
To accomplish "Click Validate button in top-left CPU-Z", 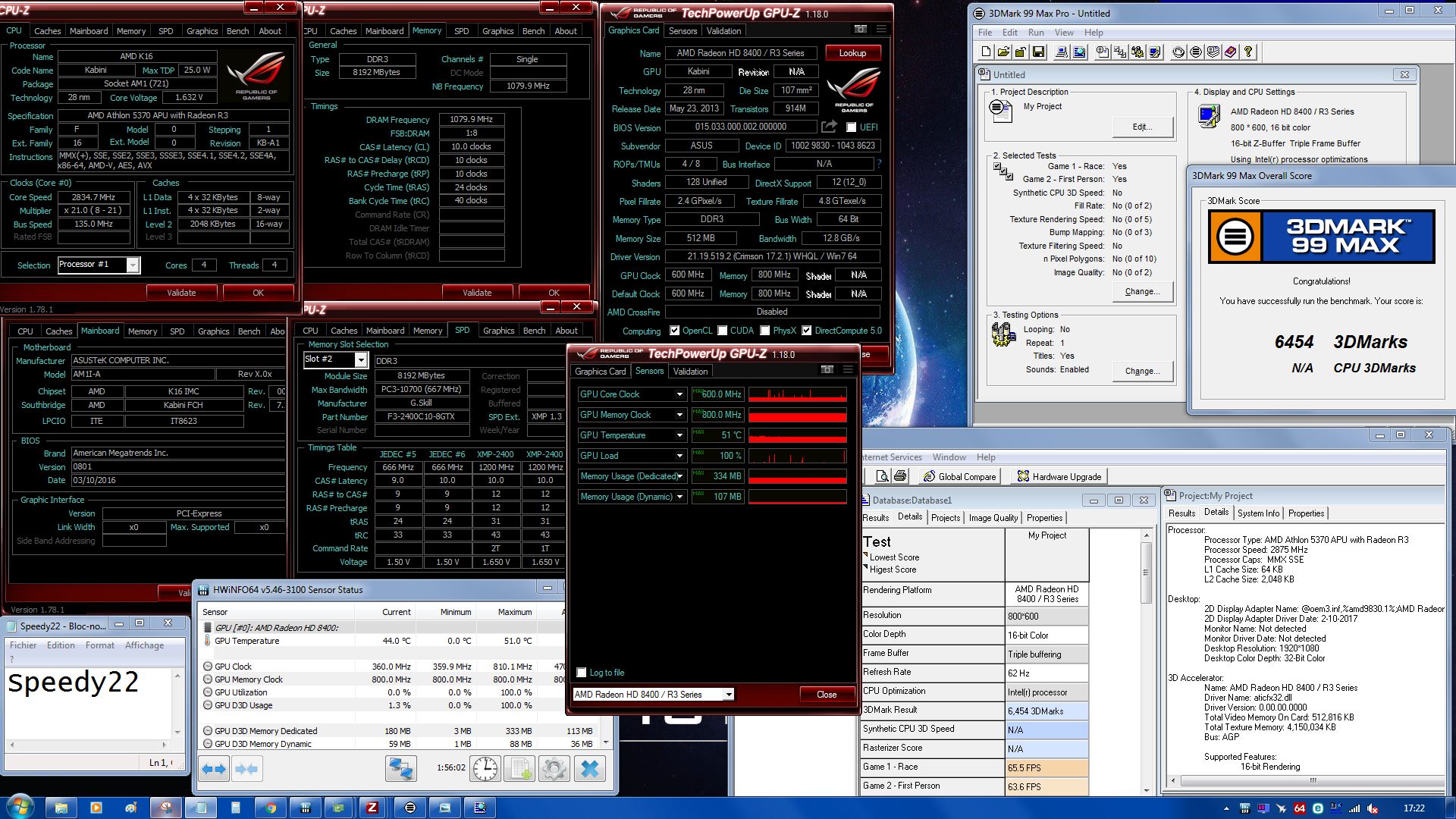I will pyautogui.click(x=181, y=293).
